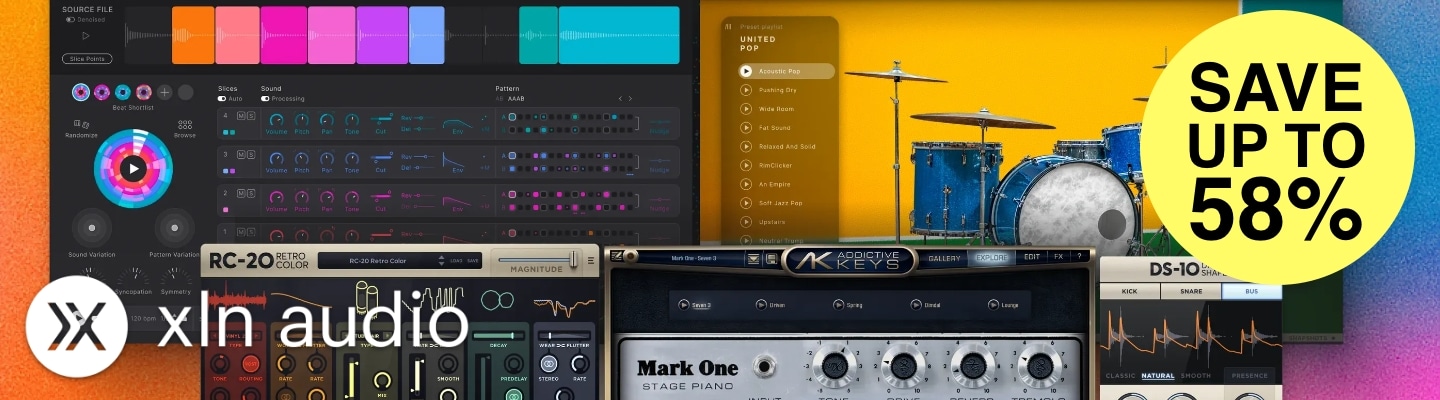
Task: Solo slice track 4
Action: [250, 116]
